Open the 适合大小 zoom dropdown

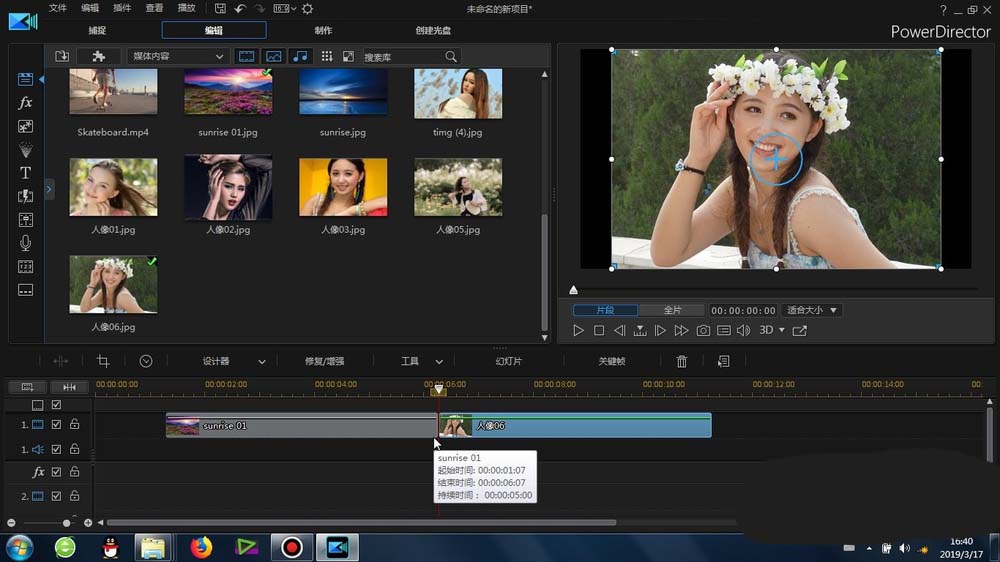pos(811,310)
